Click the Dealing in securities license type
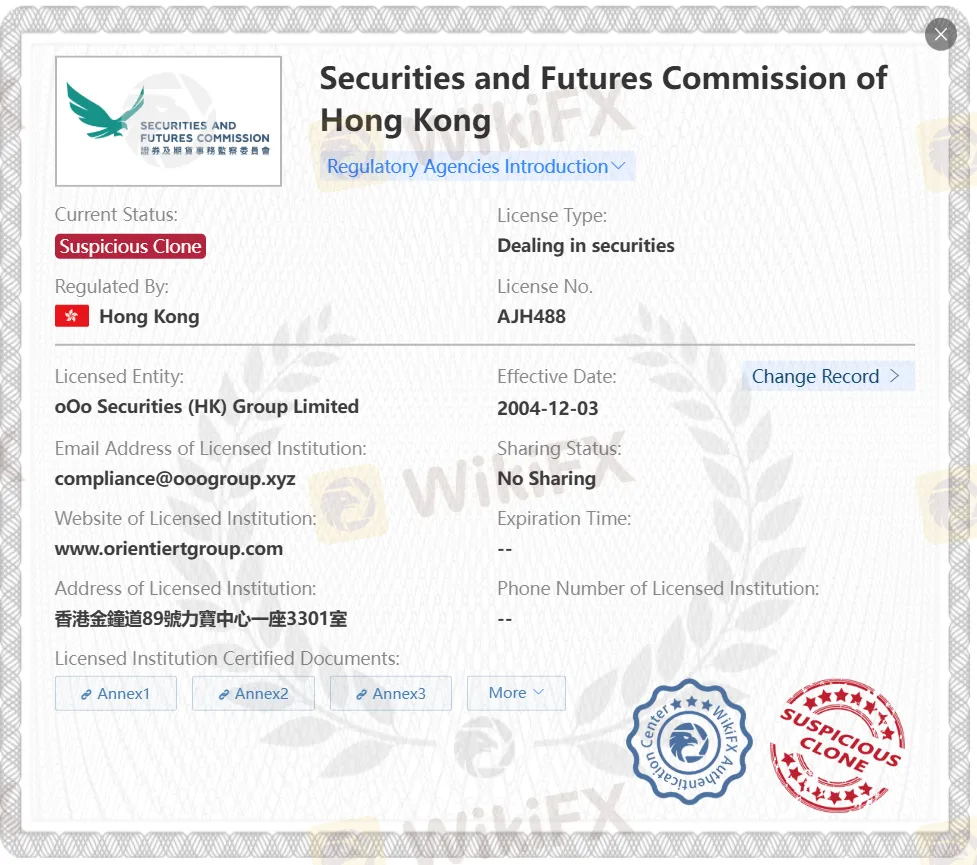977x865 pixels. point(585,246)
